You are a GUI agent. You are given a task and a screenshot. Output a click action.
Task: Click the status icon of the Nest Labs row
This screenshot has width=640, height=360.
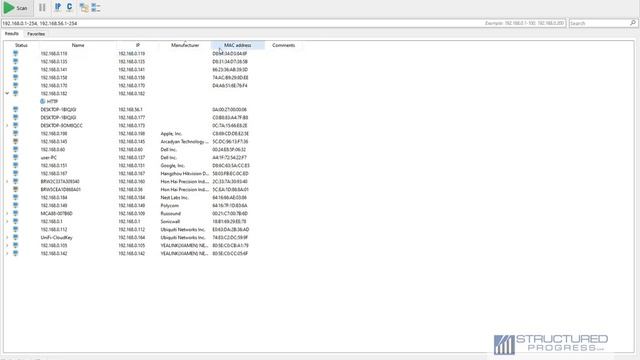click(16, 198)
